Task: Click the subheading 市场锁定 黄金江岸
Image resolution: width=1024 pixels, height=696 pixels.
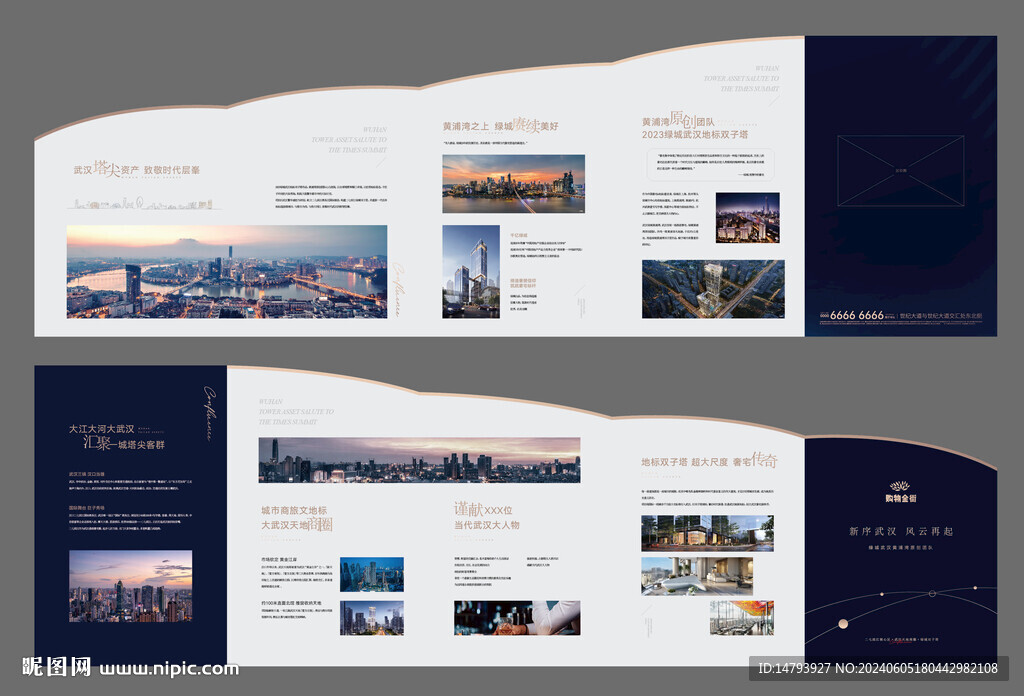Action: click(x=279, y=560)
